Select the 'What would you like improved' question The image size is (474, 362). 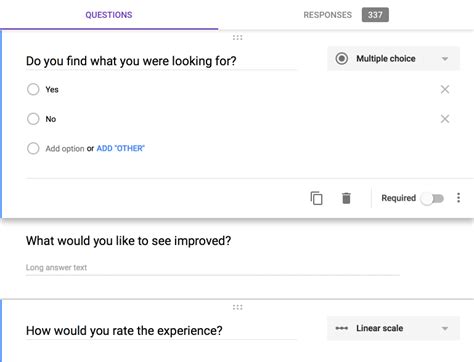pyautogui.click(x=129, y=241)
